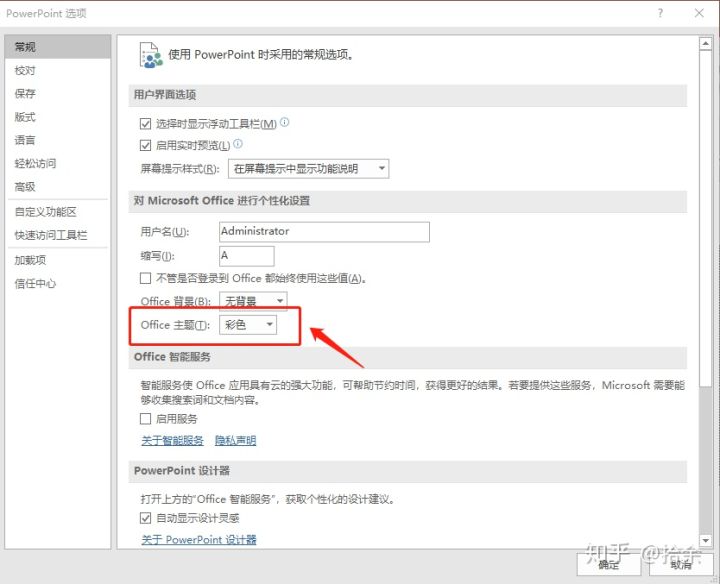
Task: Open the 保存 category
Action: pos(58,94)
